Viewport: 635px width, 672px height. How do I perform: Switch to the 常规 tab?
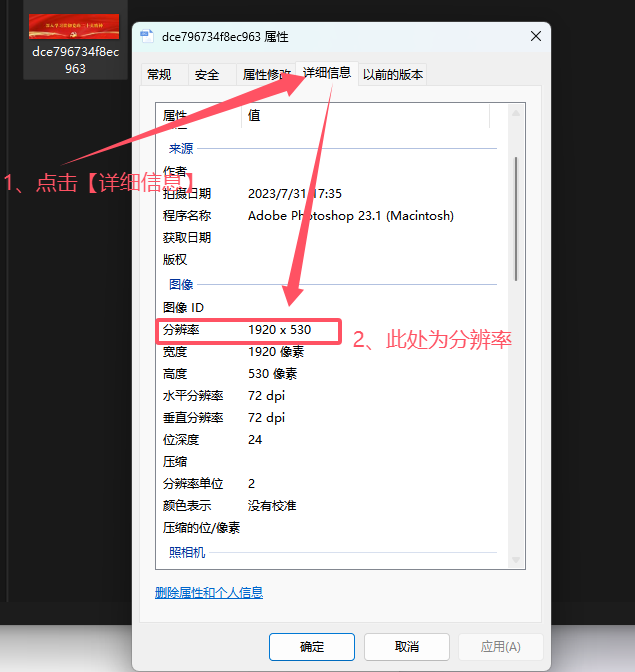[x=159, y=74]
